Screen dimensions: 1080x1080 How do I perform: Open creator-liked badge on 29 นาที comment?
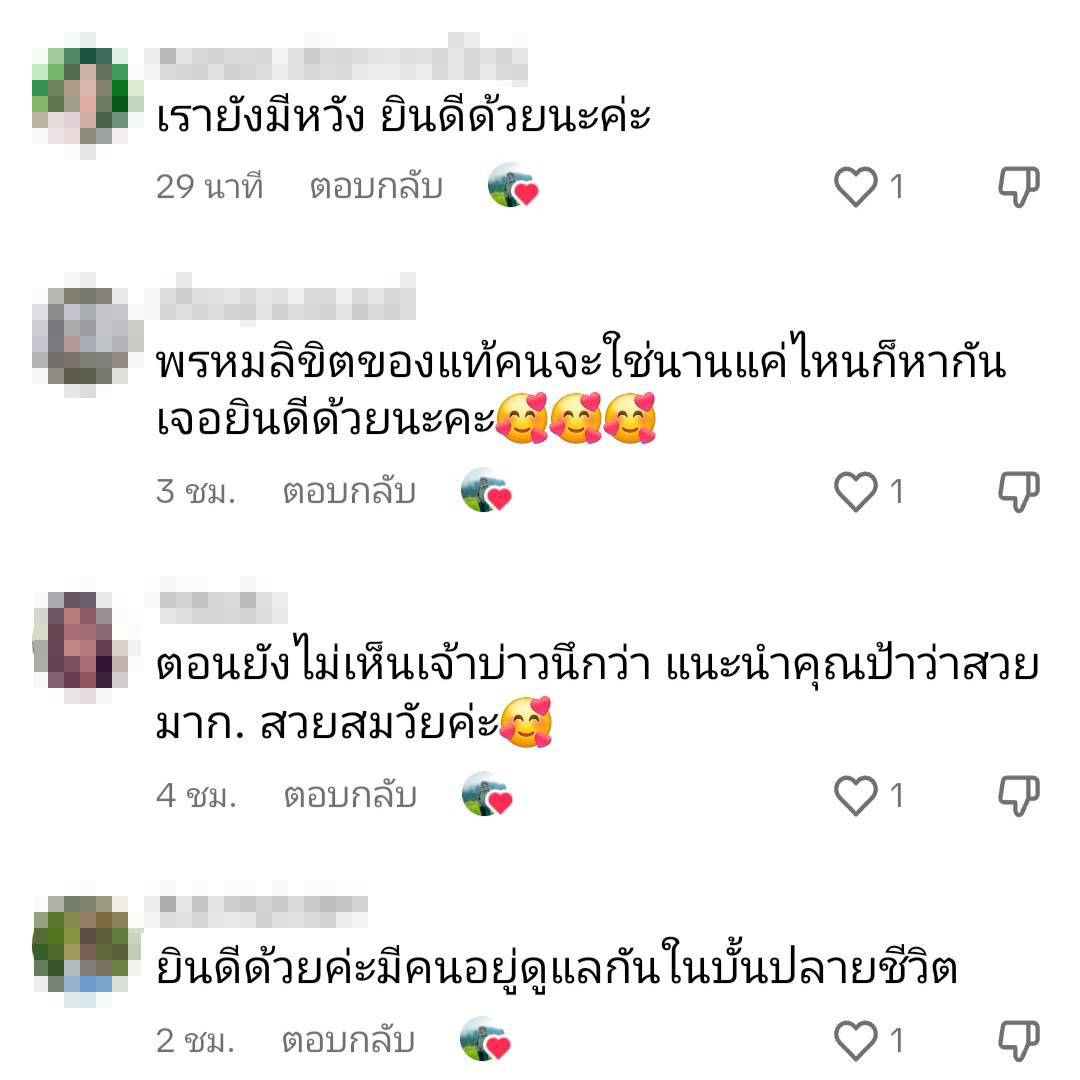512,185
